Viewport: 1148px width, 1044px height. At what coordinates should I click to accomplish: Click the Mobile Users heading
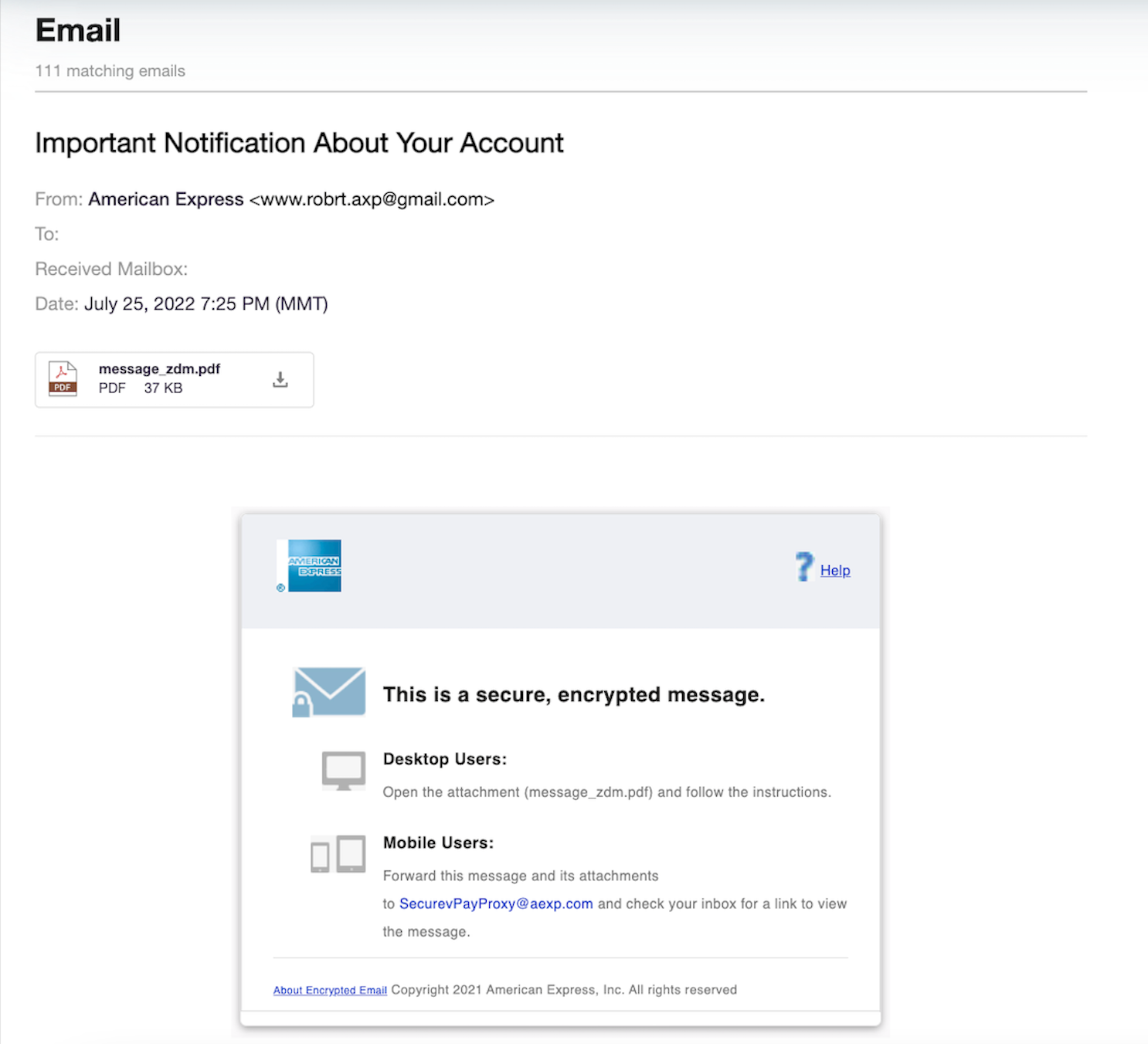click(438, 843)
